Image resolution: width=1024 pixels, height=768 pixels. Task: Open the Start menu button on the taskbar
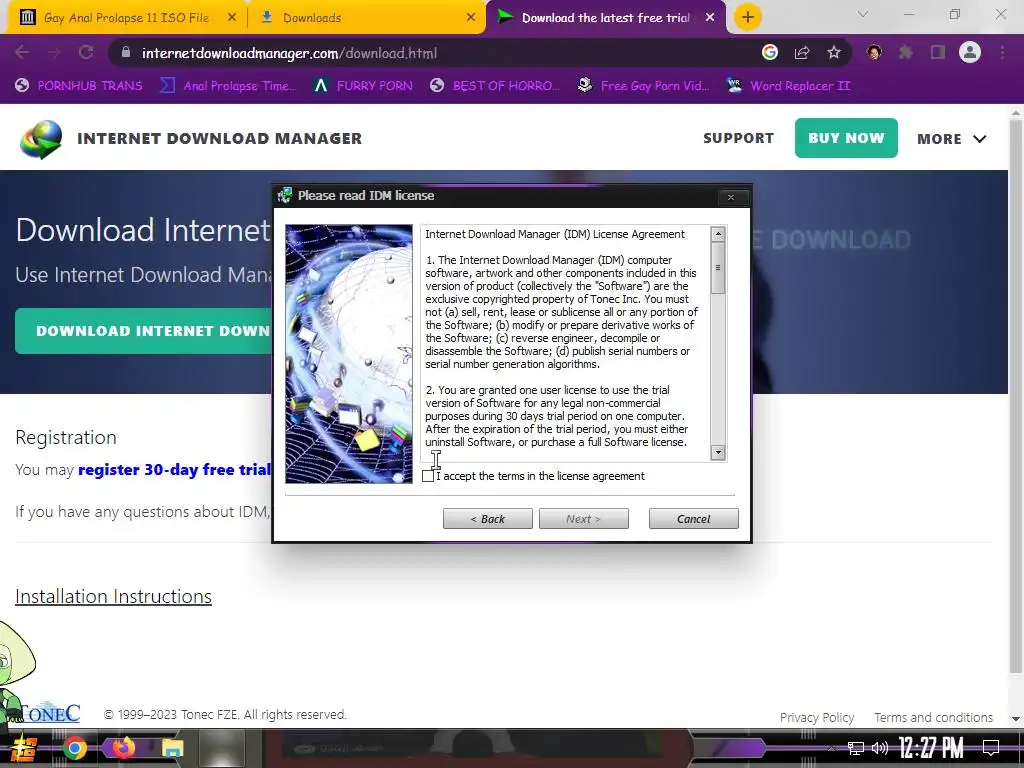click(x=22, y=748)
